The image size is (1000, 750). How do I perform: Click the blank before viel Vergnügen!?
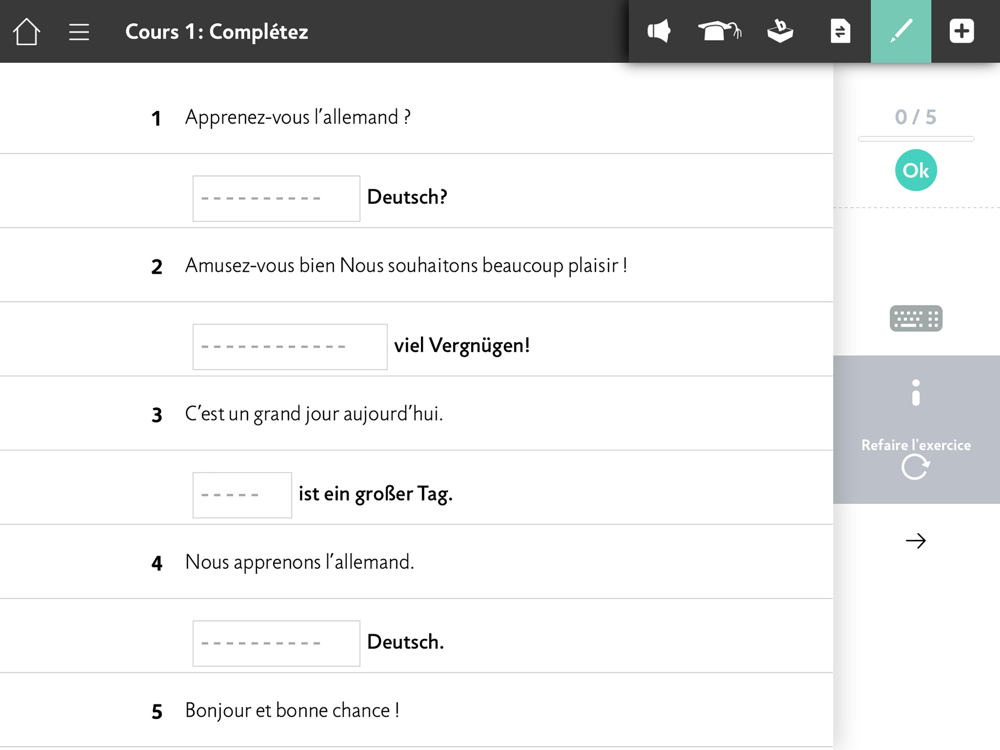290,347
